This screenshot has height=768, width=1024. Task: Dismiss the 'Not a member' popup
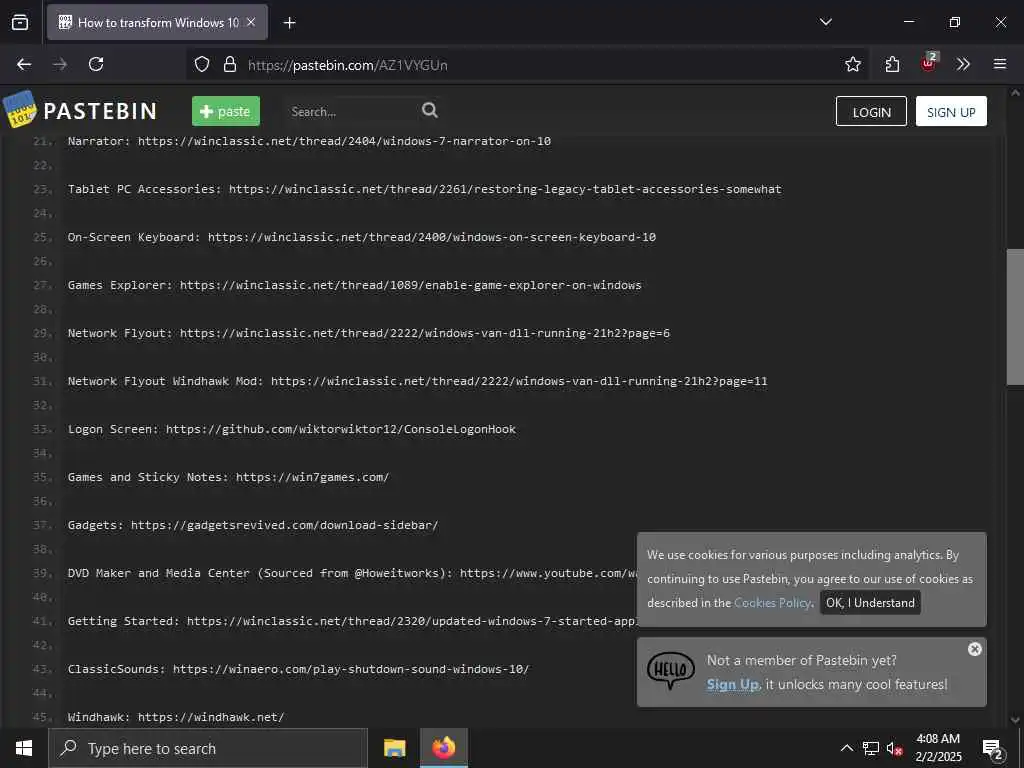pos(974,649)
